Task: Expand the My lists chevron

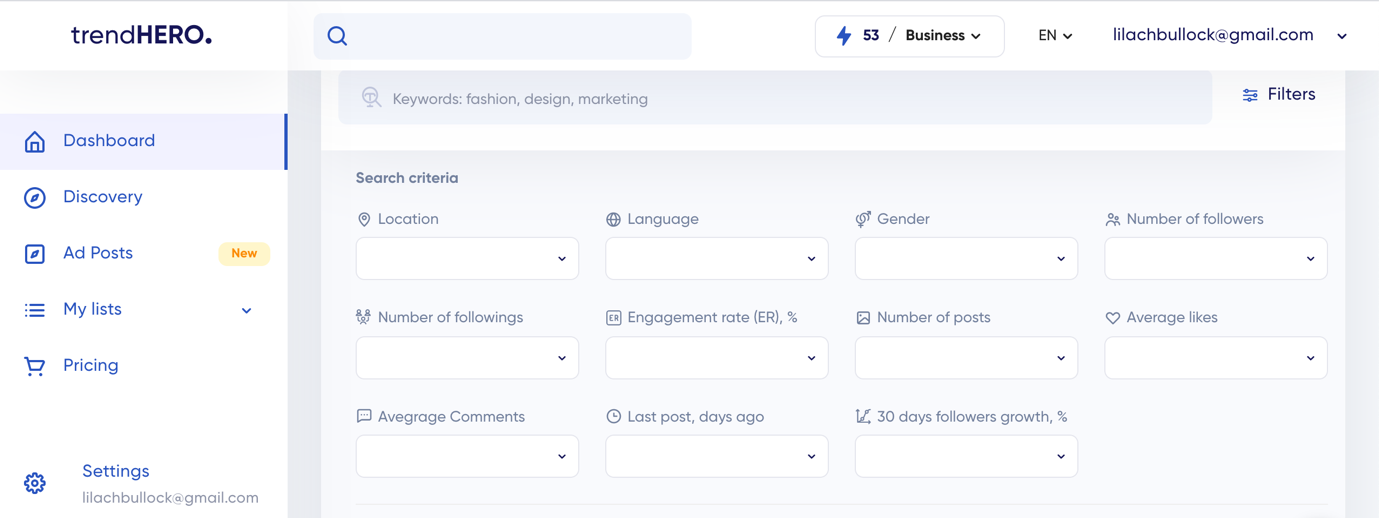Action: click(x=246, y=310)
